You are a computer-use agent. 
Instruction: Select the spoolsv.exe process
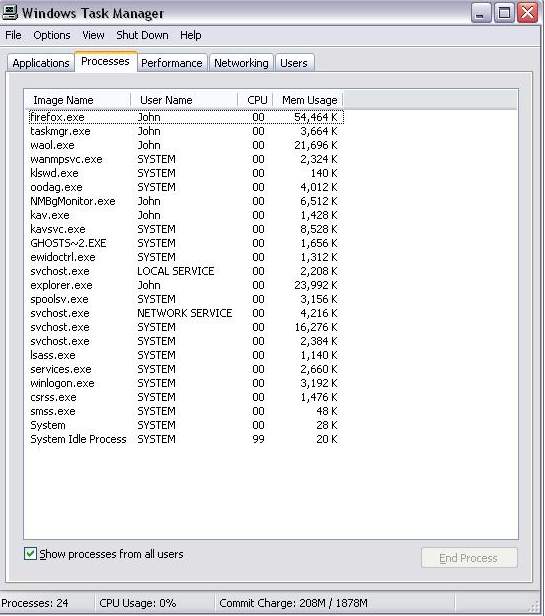pyautogui.click(x=186, y=299)
